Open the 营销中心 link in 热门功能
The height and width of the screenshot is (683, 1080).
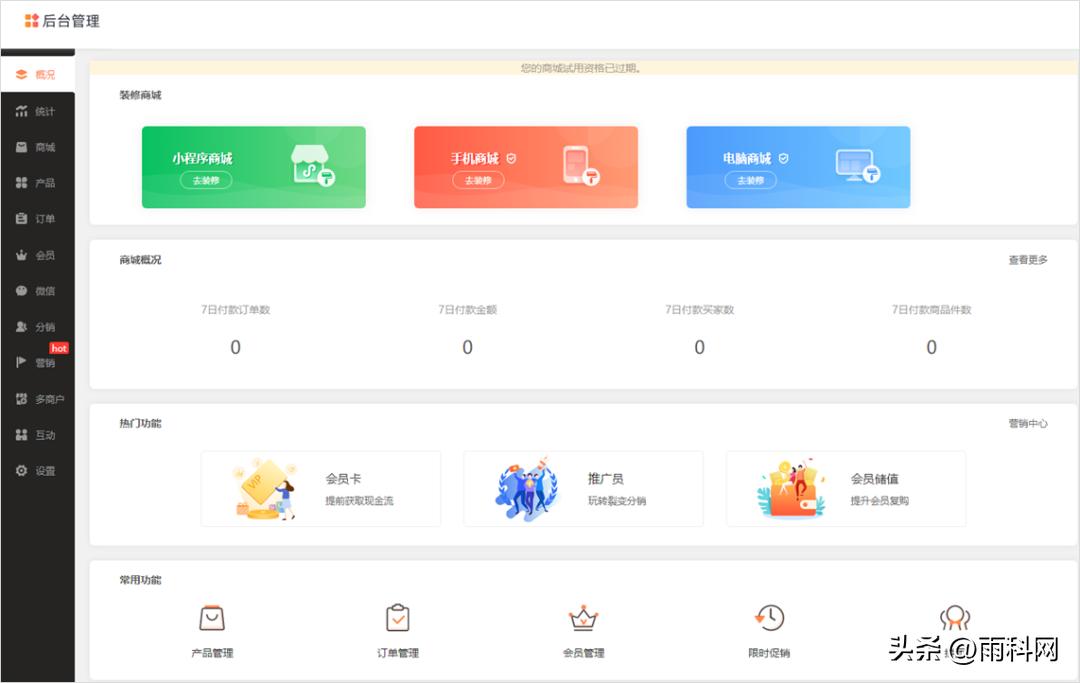click(x=1026, y=422)
